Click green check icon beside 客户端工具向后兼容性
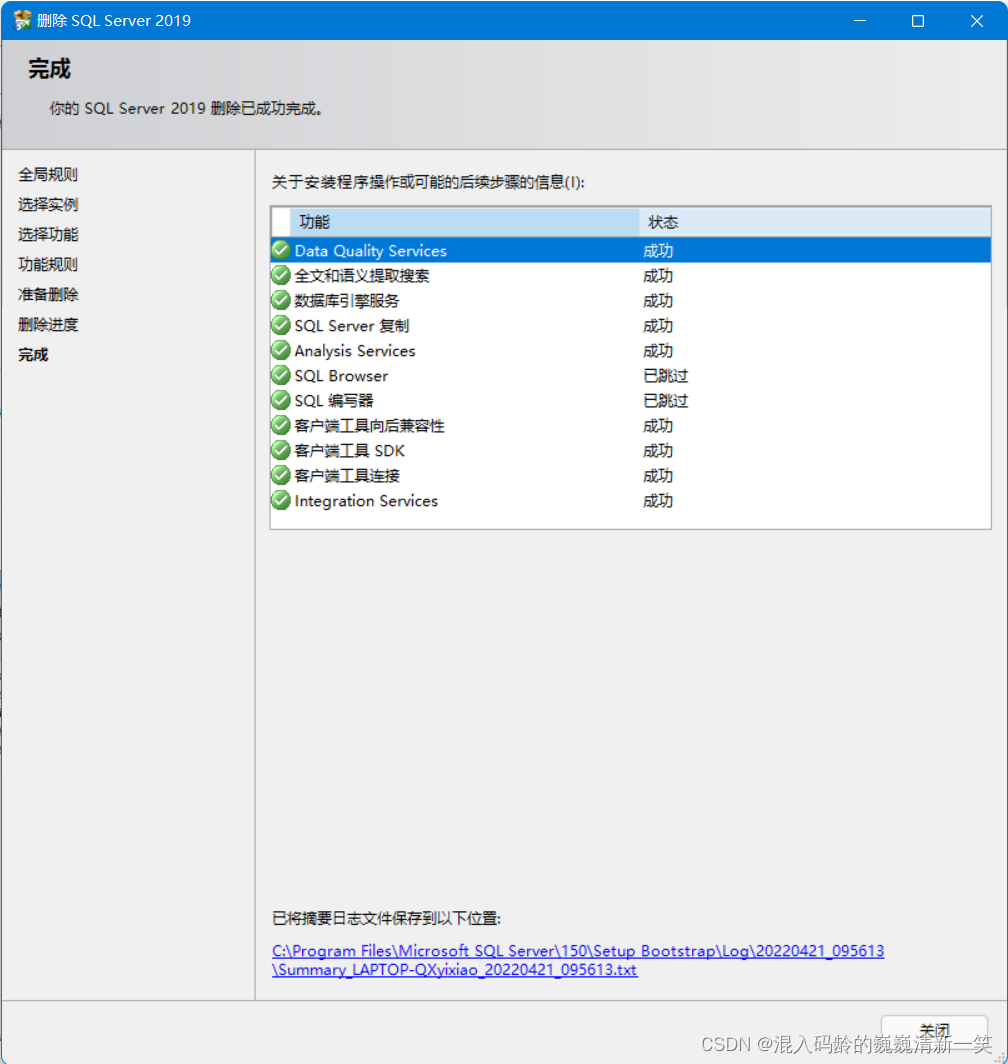1008x1064 pixels. pyautogui.click(x=280, y=425)
